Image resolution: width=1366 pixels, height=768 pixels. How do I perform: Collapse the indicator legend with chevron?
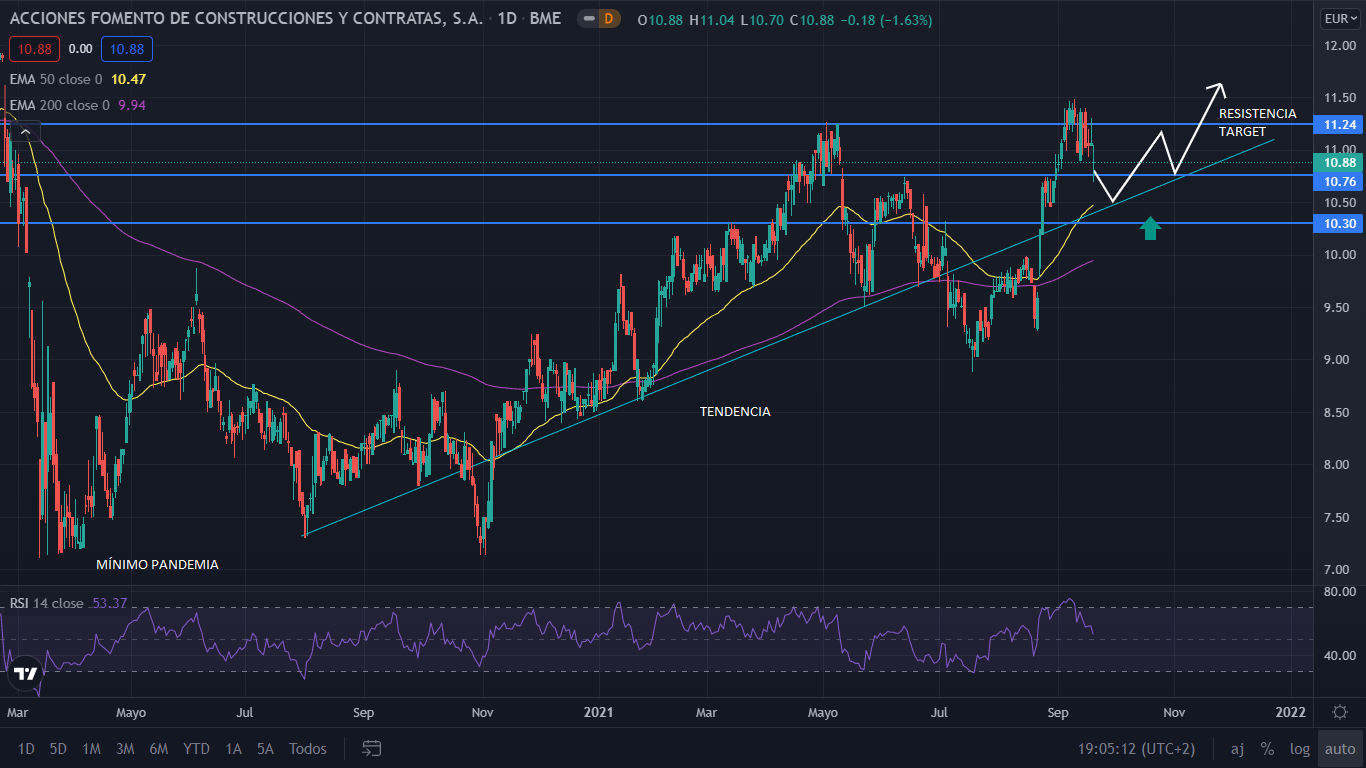[26, 131]
